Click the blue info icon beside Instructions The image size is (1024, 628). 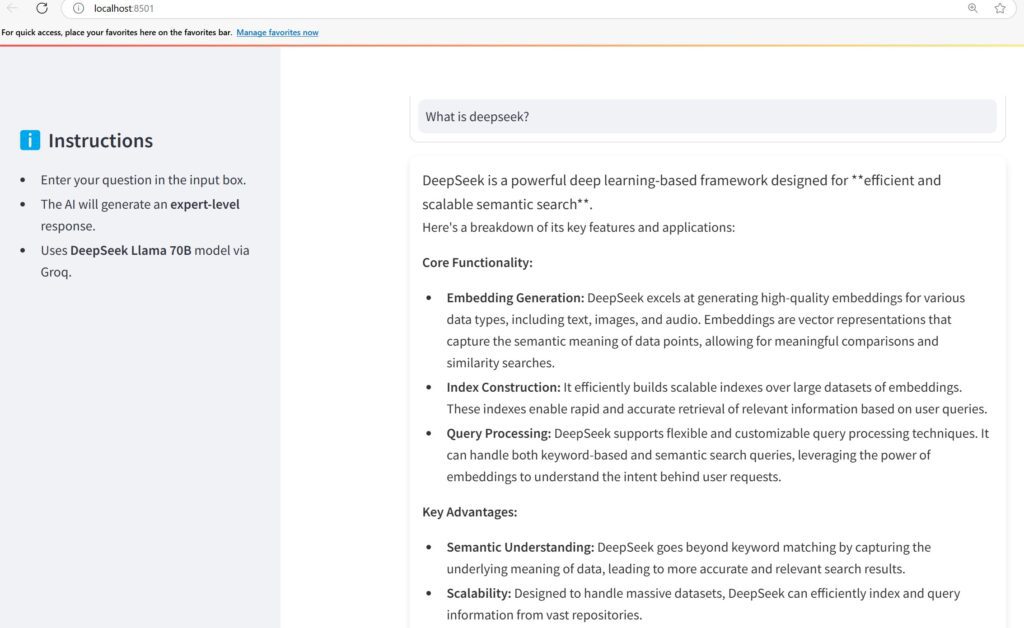point(30,141)
